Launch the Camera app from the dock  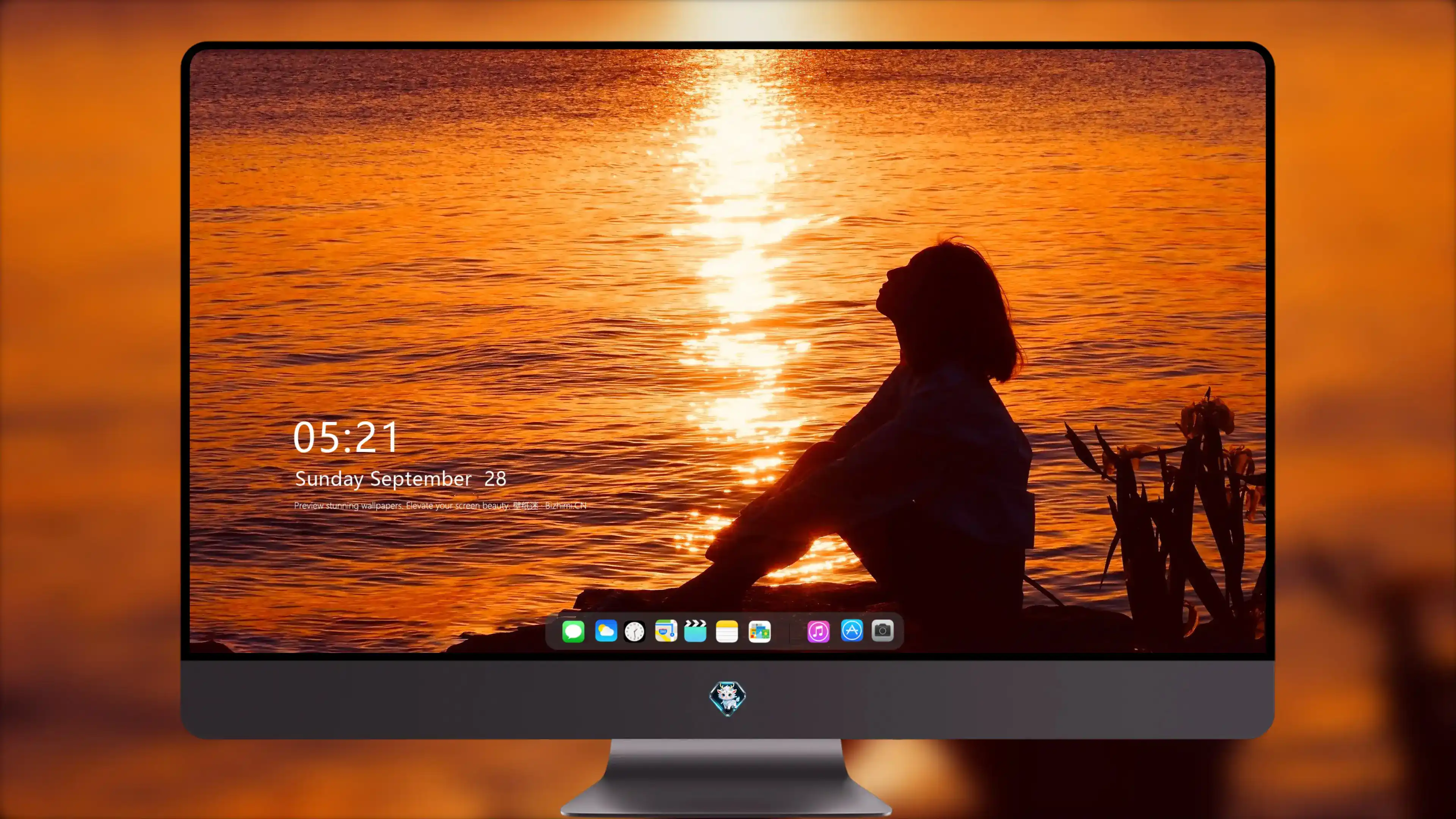click(882, 630)
